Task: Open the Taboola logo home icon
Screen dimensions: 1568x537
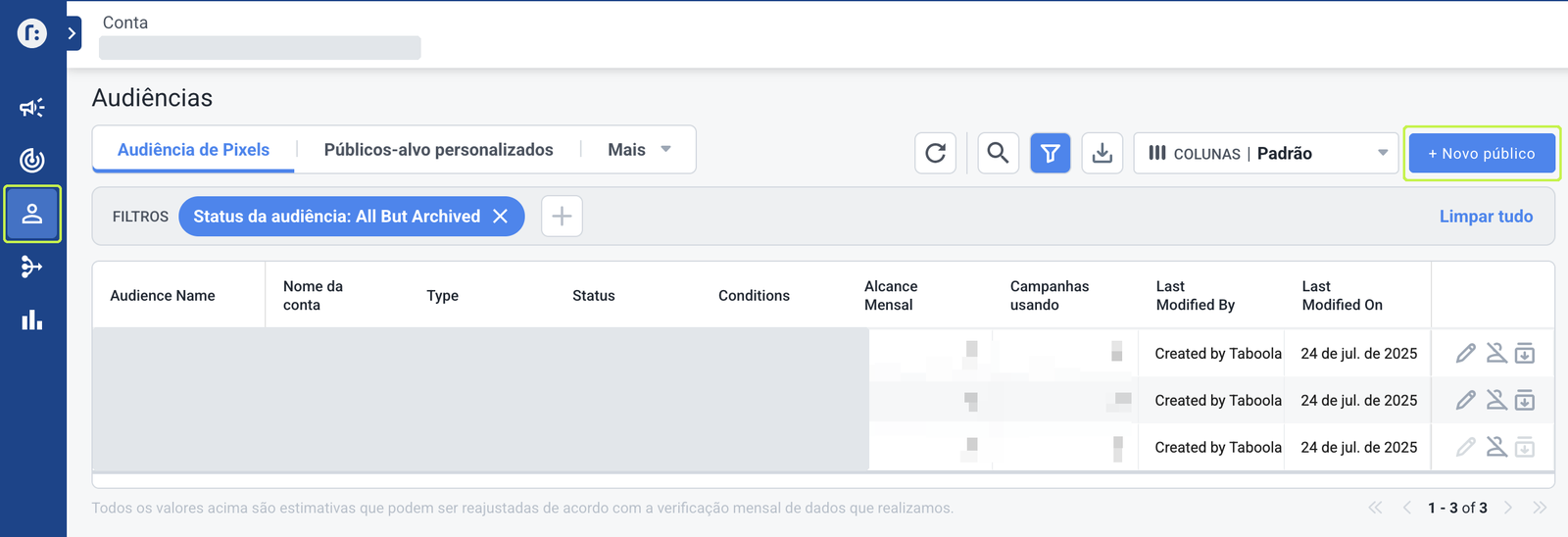Action: tap(32, 33)
